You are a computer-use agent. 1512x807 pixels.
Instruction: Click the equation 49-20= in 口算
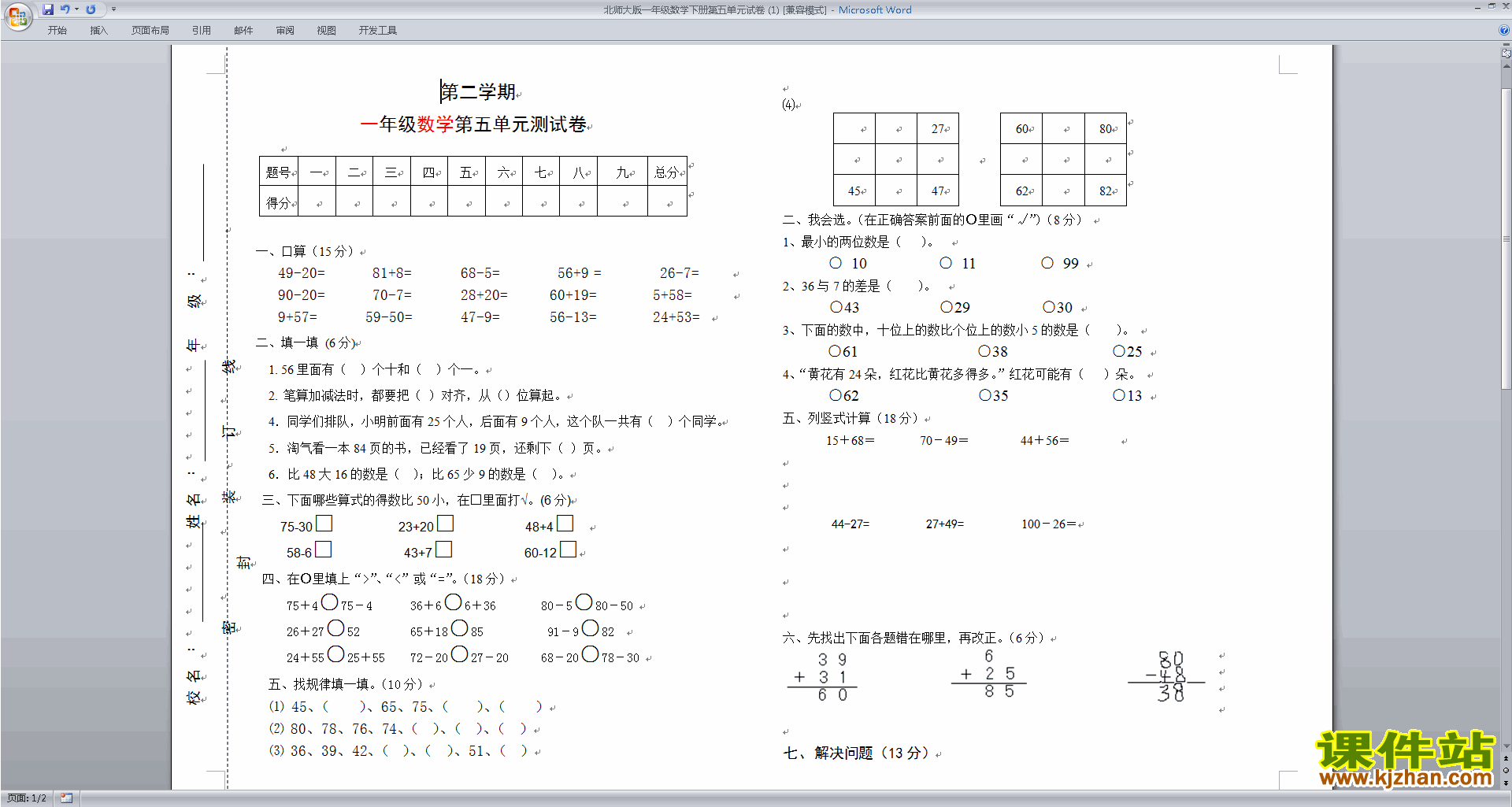[x=301, y=273]
